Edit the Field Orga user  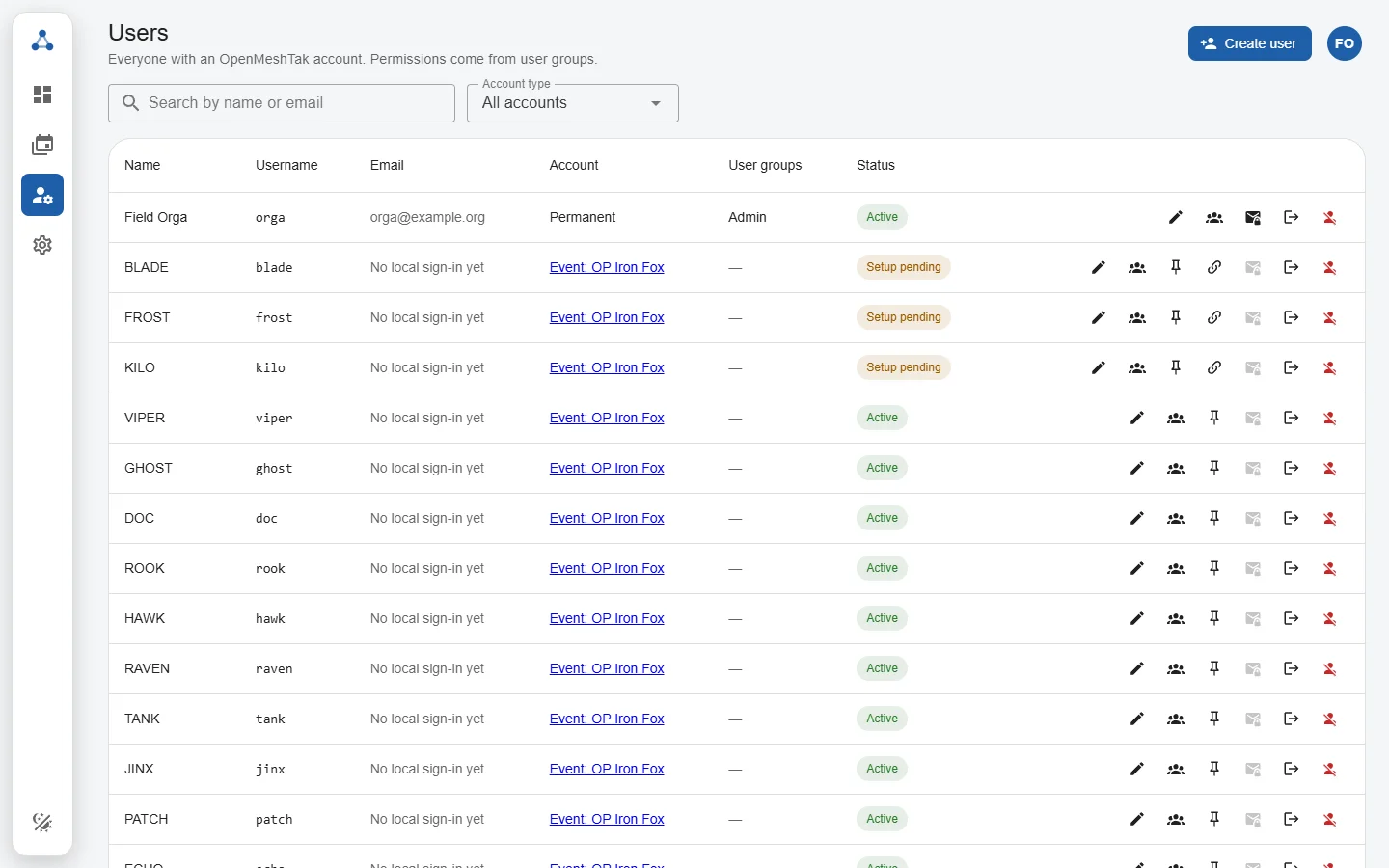(1176, 217)
